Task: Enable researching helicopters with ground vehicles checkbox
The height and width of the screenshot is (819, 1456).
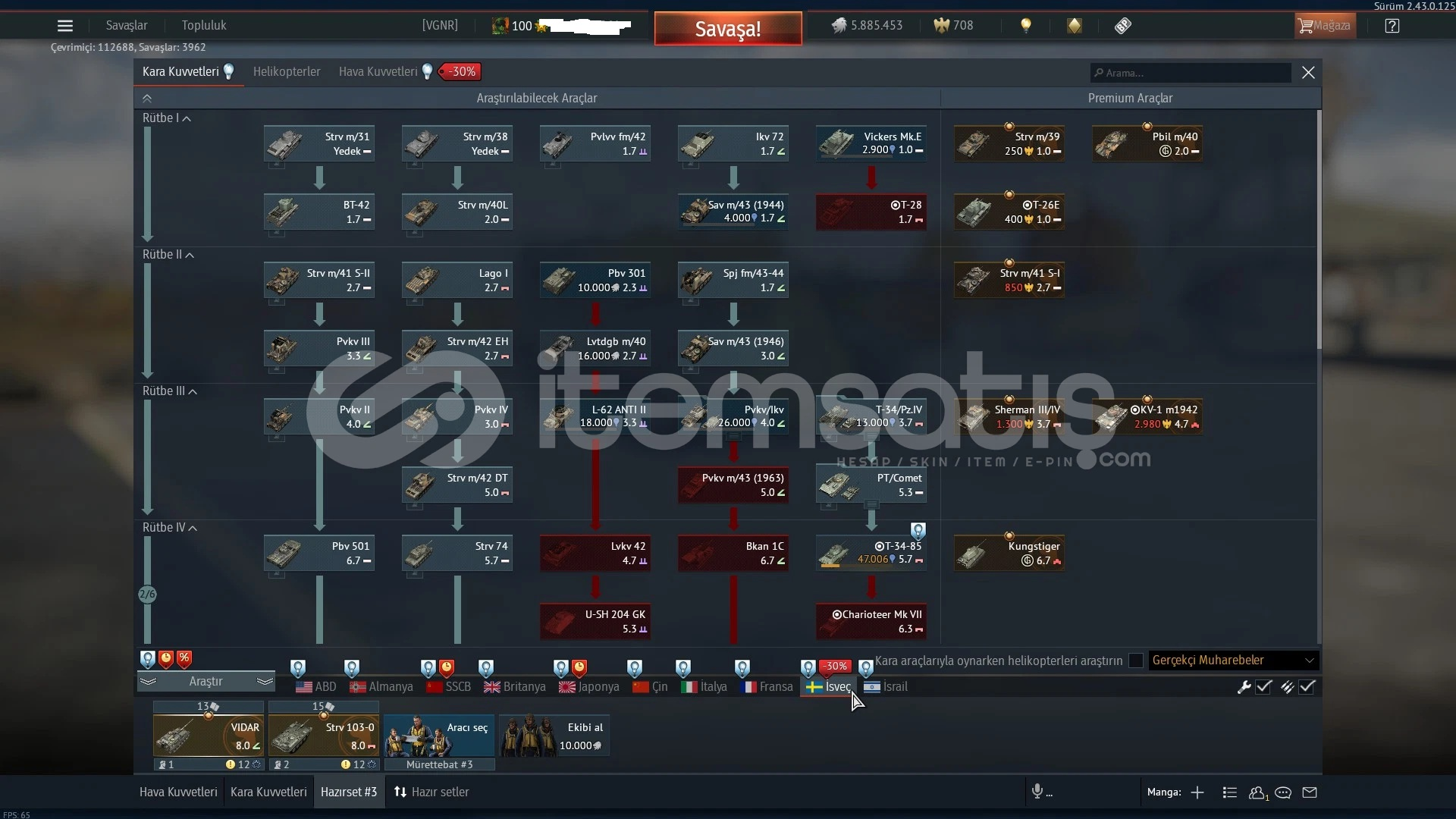Action: 1135,661
